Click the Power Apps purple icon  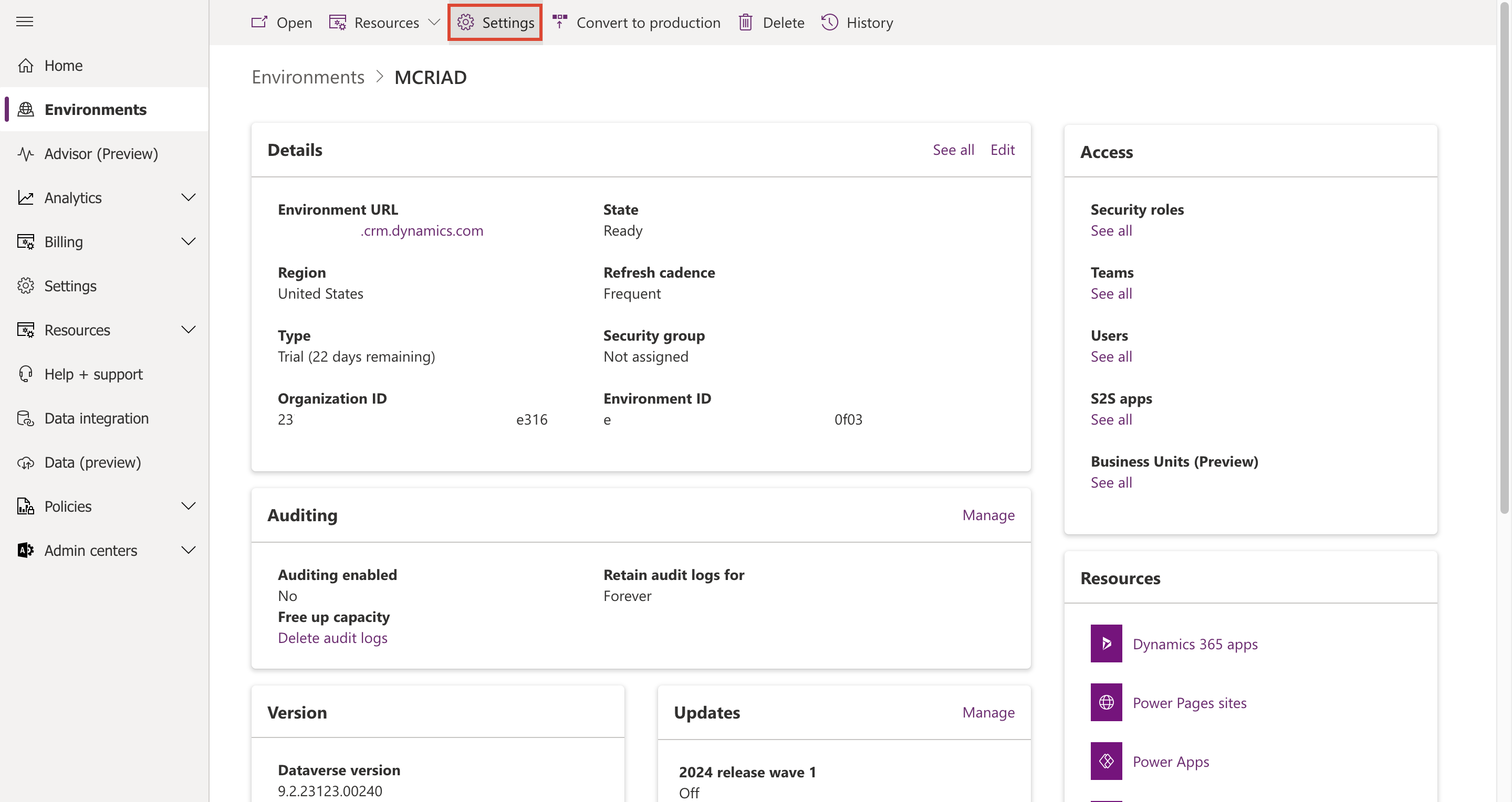coord(1106,761)
